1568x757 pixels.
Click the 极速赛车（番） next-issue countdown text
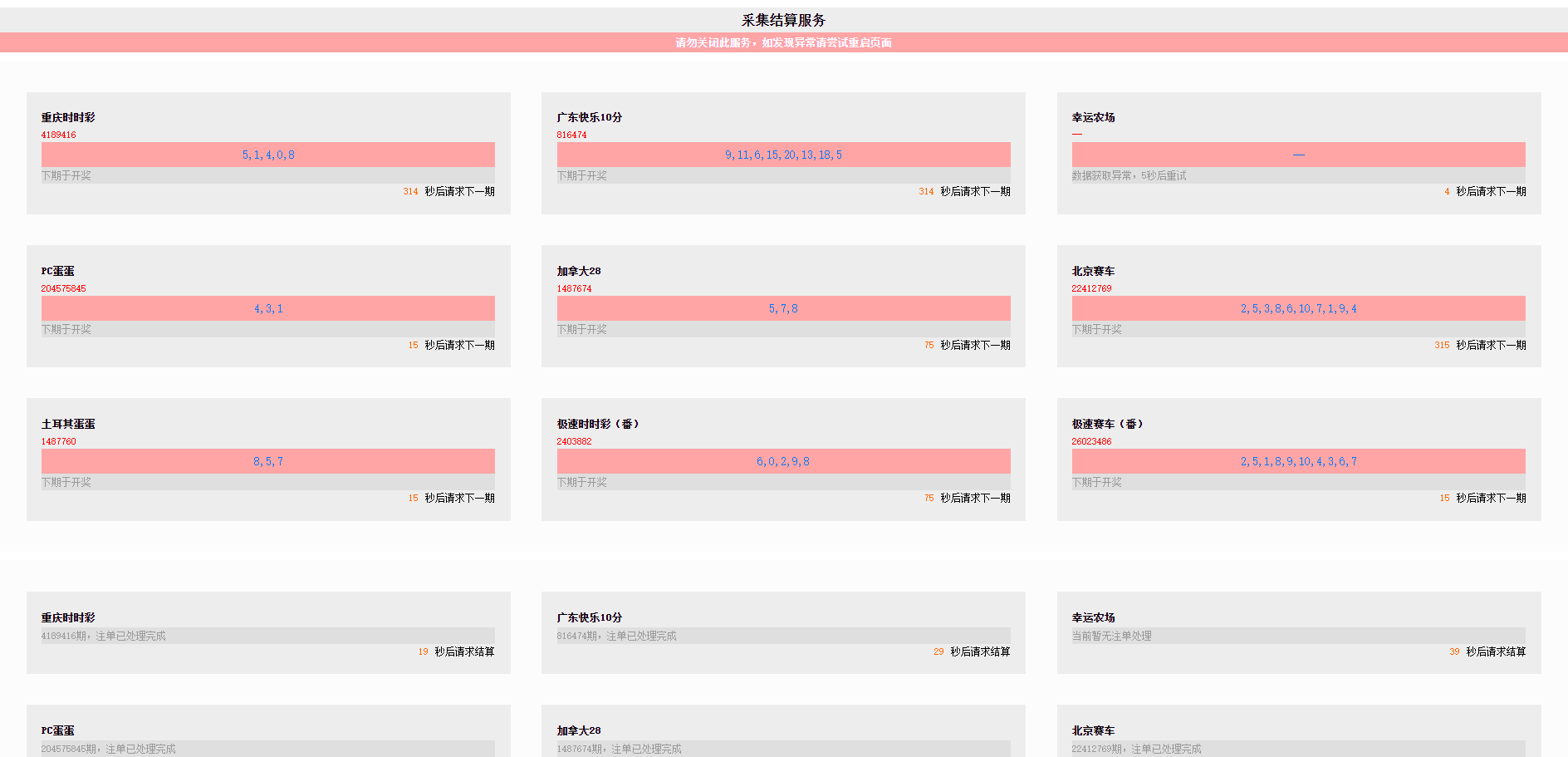pos(1490,498)
